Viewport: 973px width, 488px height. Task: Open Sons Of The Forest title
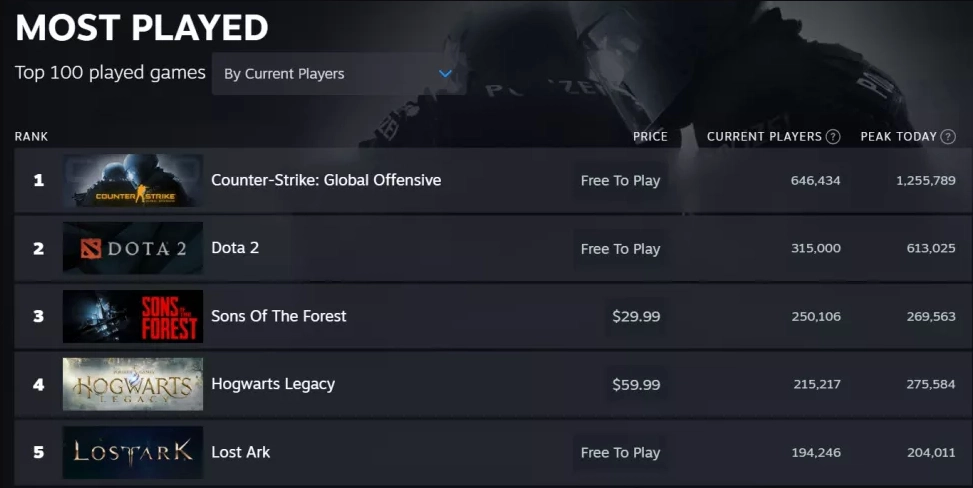(279, 316)
